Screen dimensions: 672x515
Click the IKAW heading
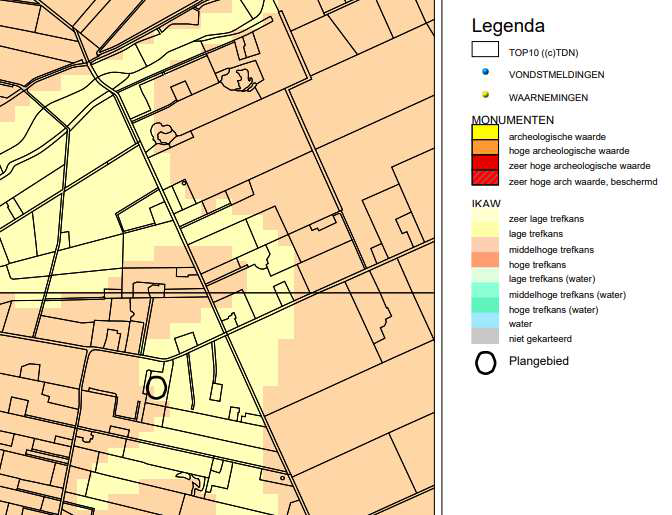pyautogui.click(x=486, y=204)
